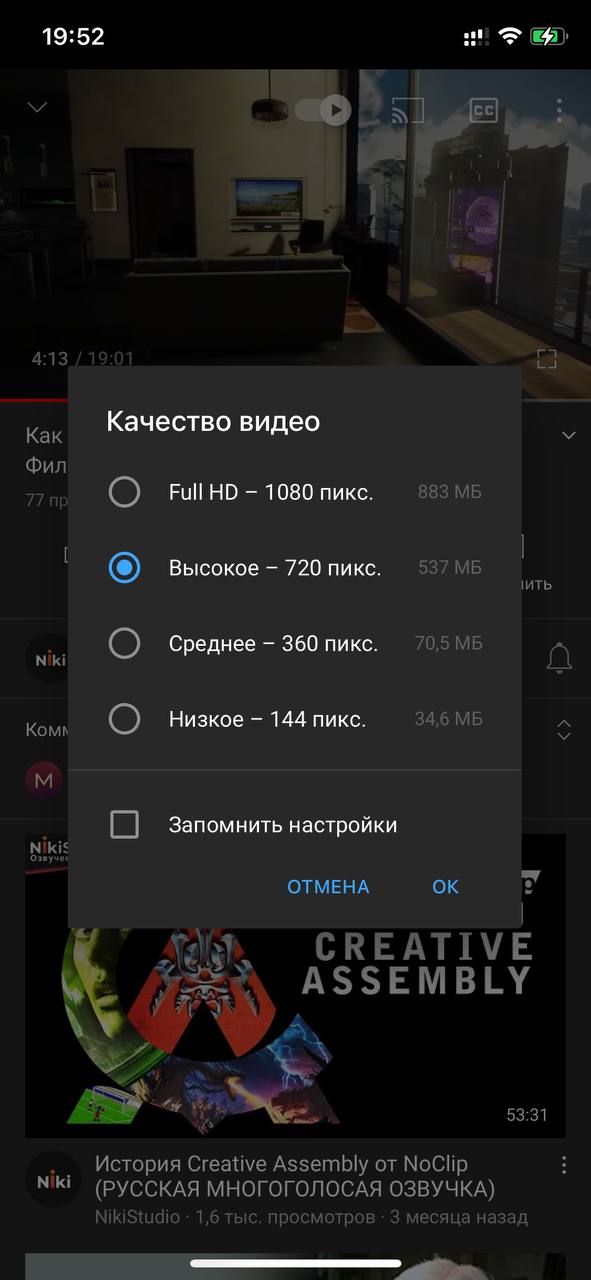Open options for Creative Assembly video
The height and width of the screenshot is (1280, 591).
pos(563,1165)
